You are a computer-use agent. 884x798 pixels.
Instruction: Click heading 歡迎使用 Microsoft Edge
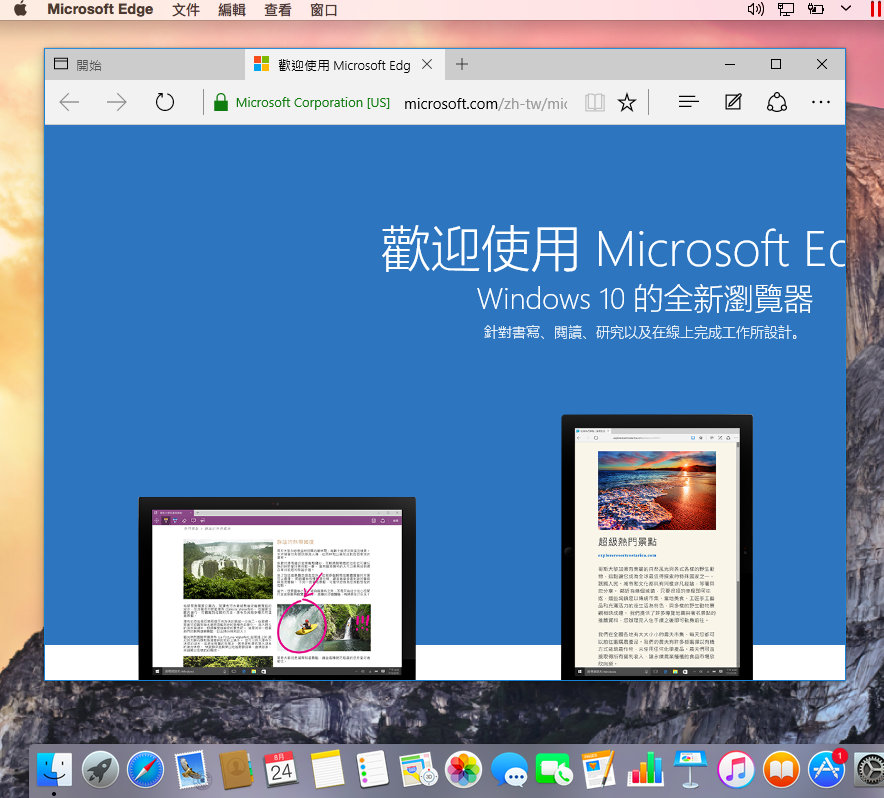(x=613, y=249)
